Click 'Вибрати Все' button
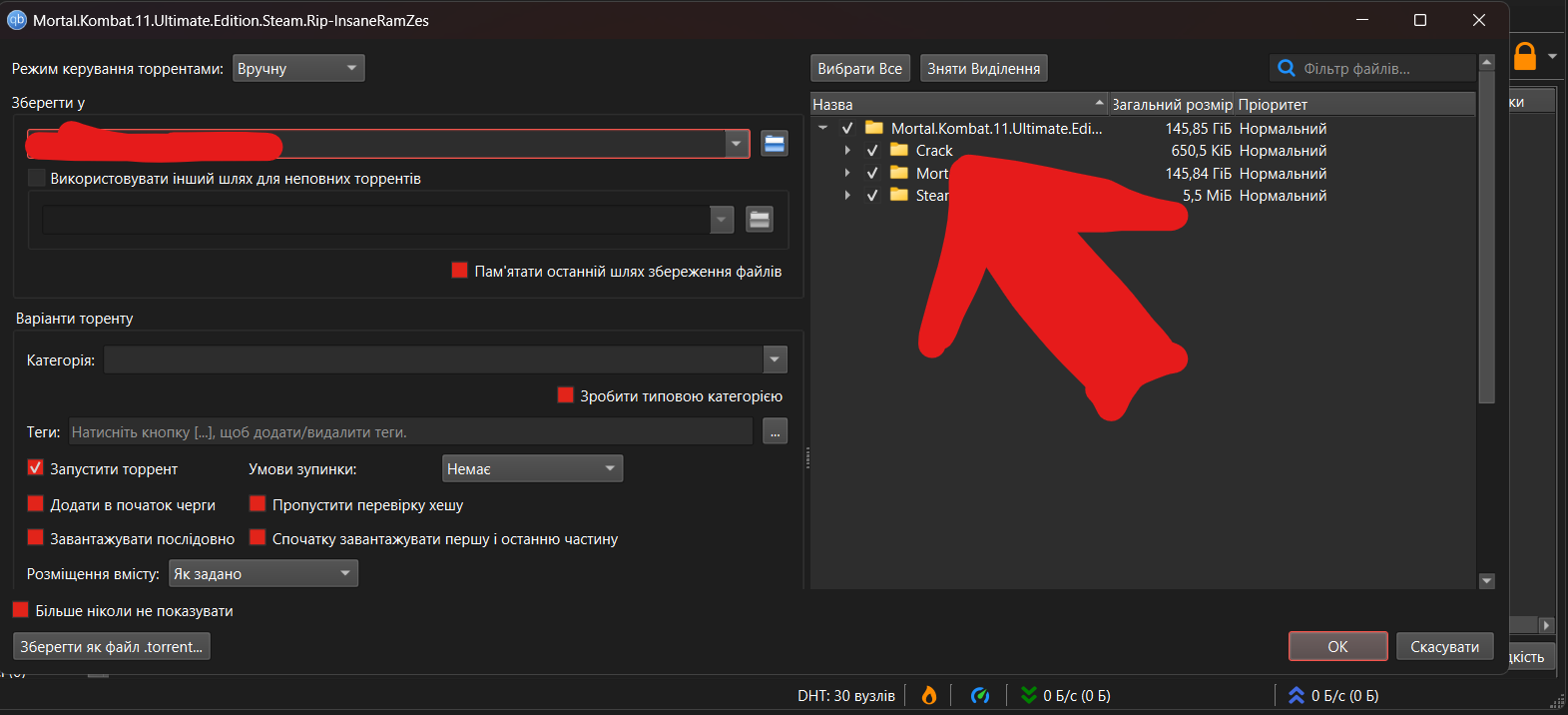The height and width of the screenshot is (715, 1568). coord(860,68)
